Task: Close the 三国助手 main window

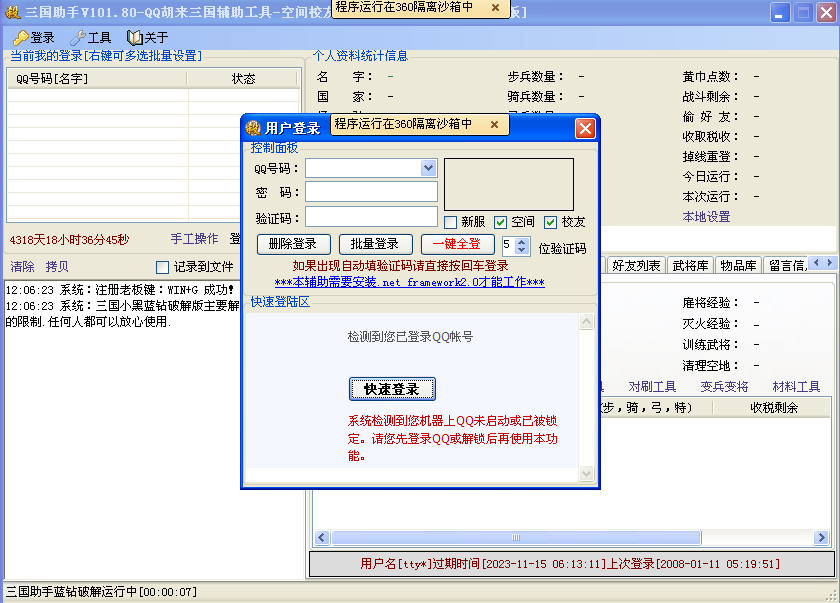Action: [827, 12]
